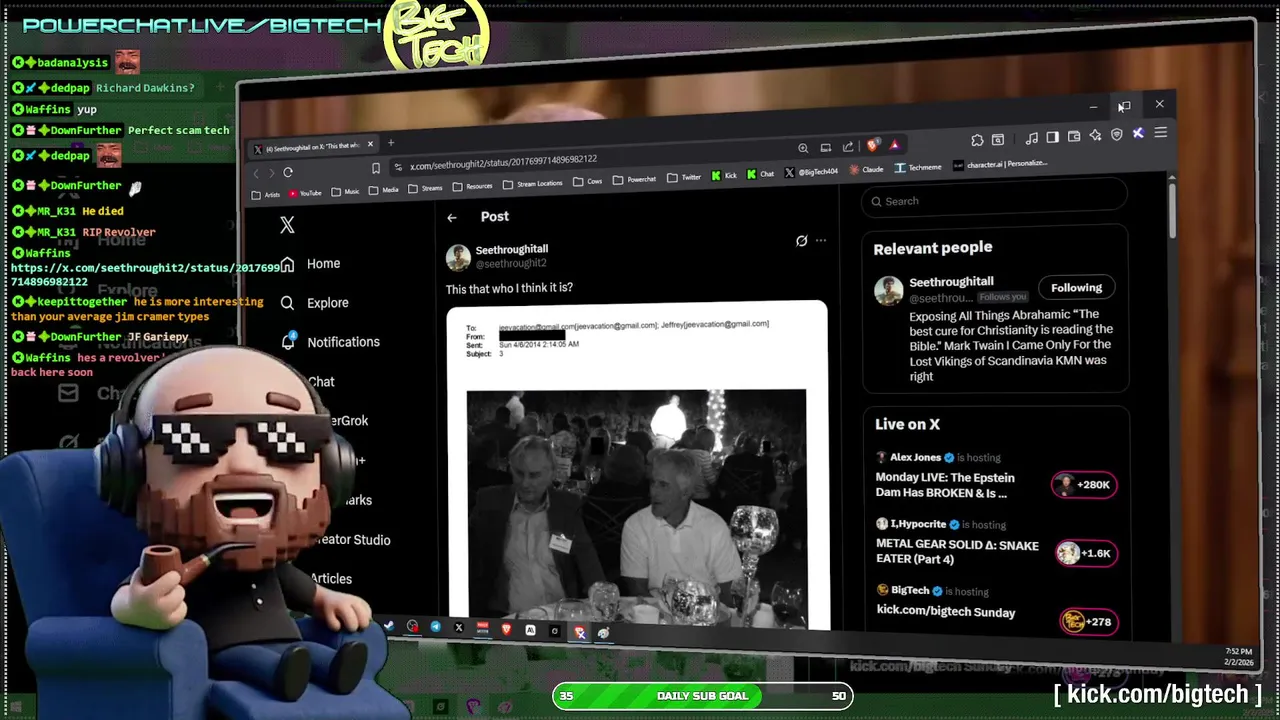
Task: Open 'Monday LIVE: The Epstein Dam' listing
Action: point(945,485)
